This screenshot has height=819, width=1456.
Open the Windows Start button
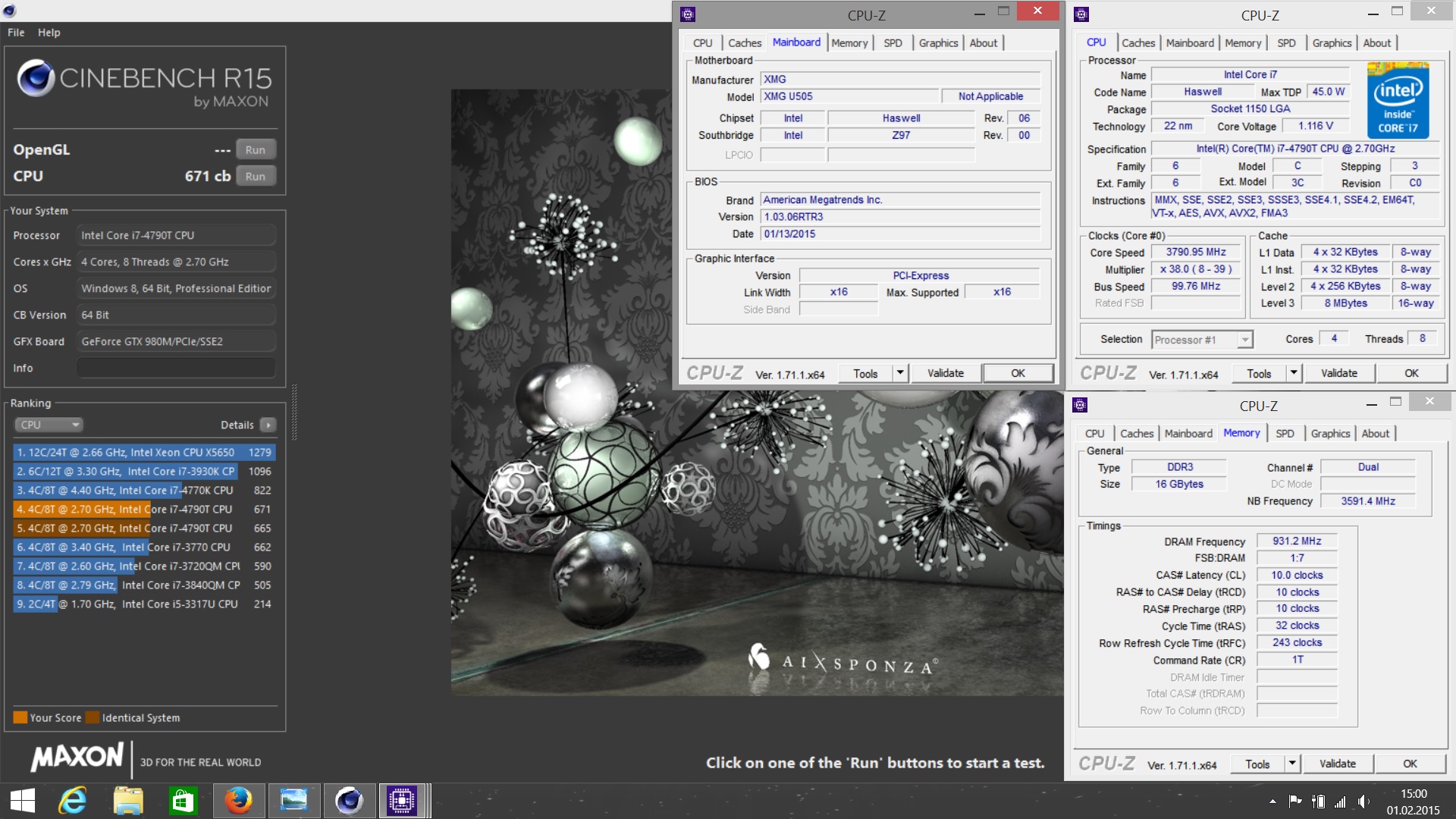(x=23, y=801)
